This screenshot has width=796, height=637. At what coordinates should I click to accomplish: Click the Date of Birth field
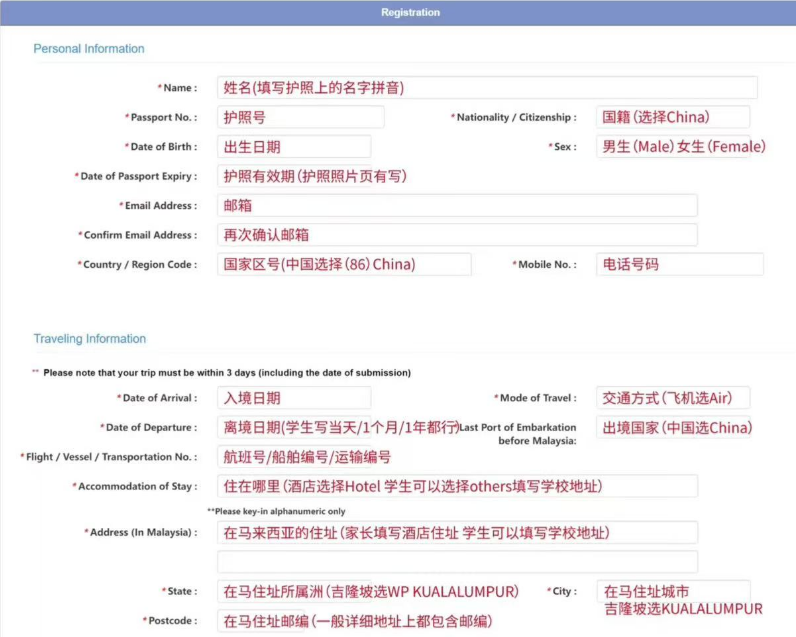point(294,147)
